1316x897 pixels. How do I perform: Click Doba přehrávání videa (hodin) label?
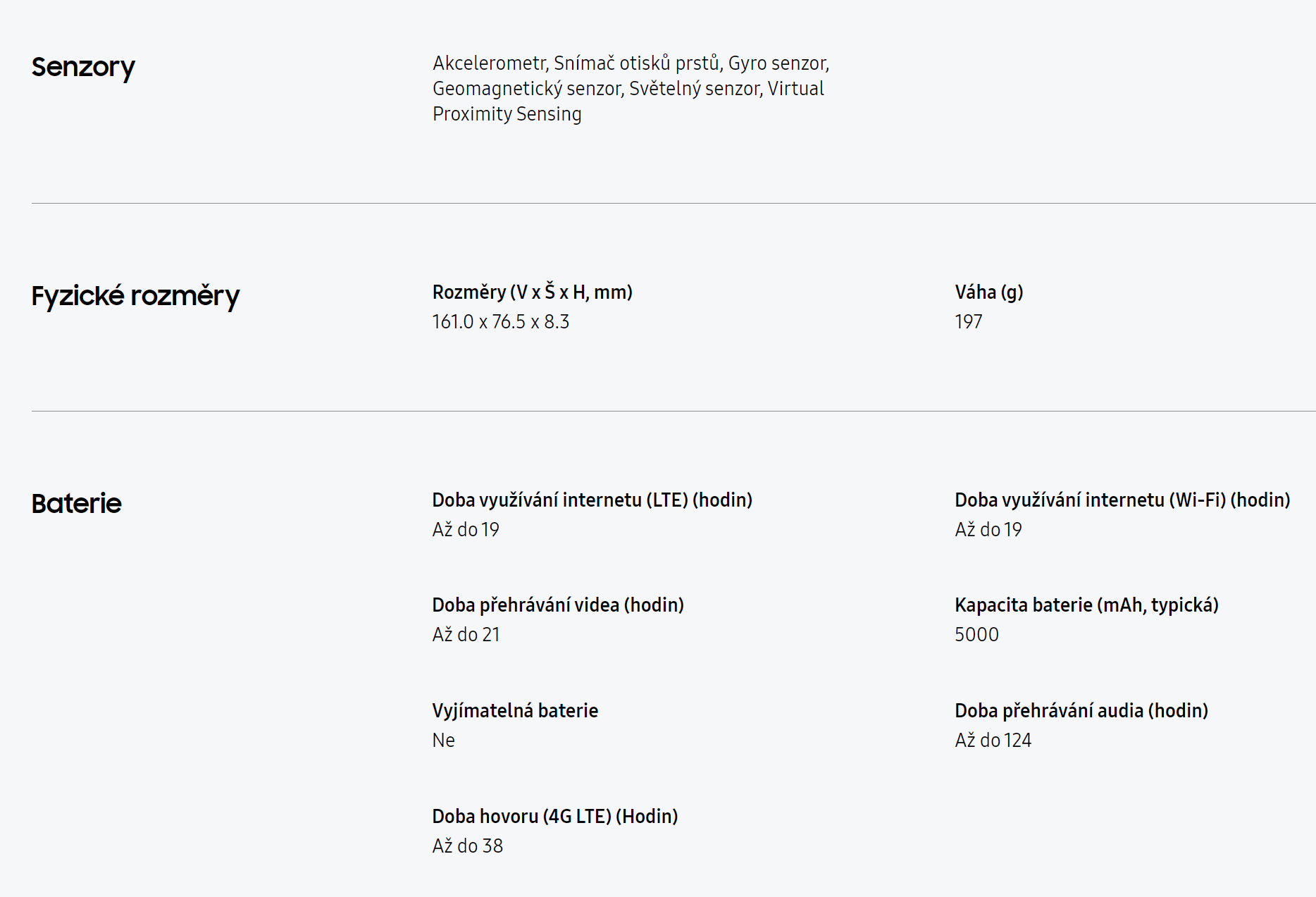pyautogui.click(x=558, y=605)
